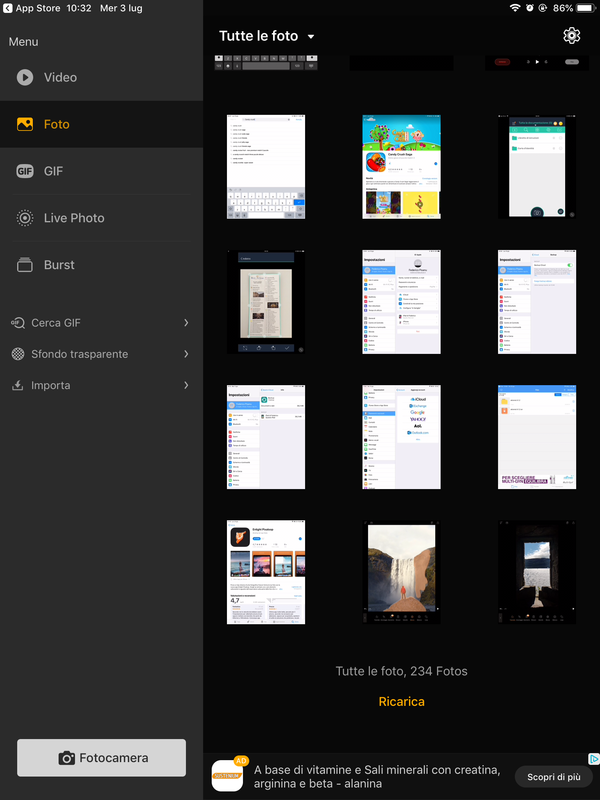Screen dimensions: 600x800
Task: Open the settings gear icon
Action: coord(571,35)
